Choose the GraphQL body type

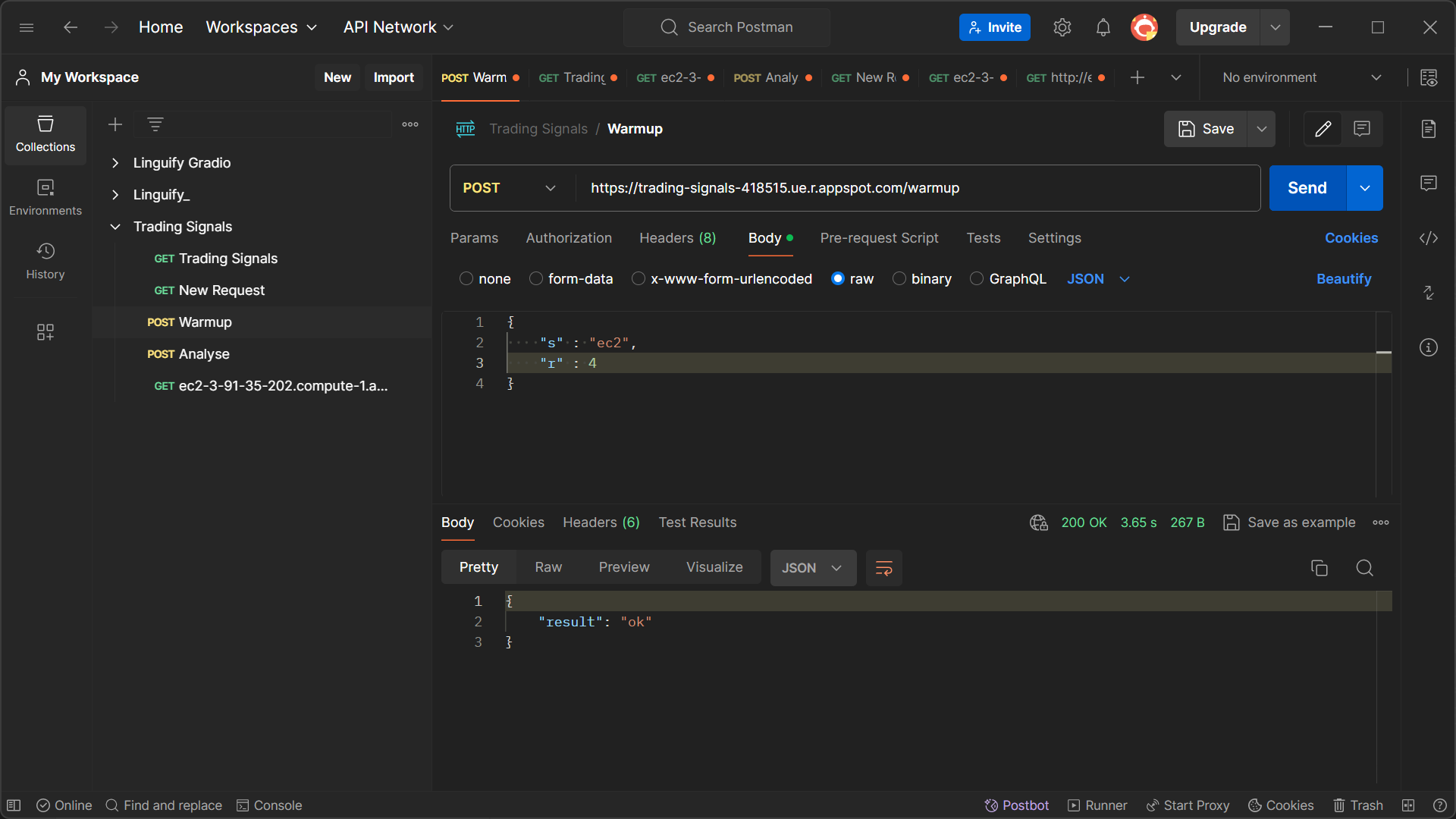pos(977,279)
